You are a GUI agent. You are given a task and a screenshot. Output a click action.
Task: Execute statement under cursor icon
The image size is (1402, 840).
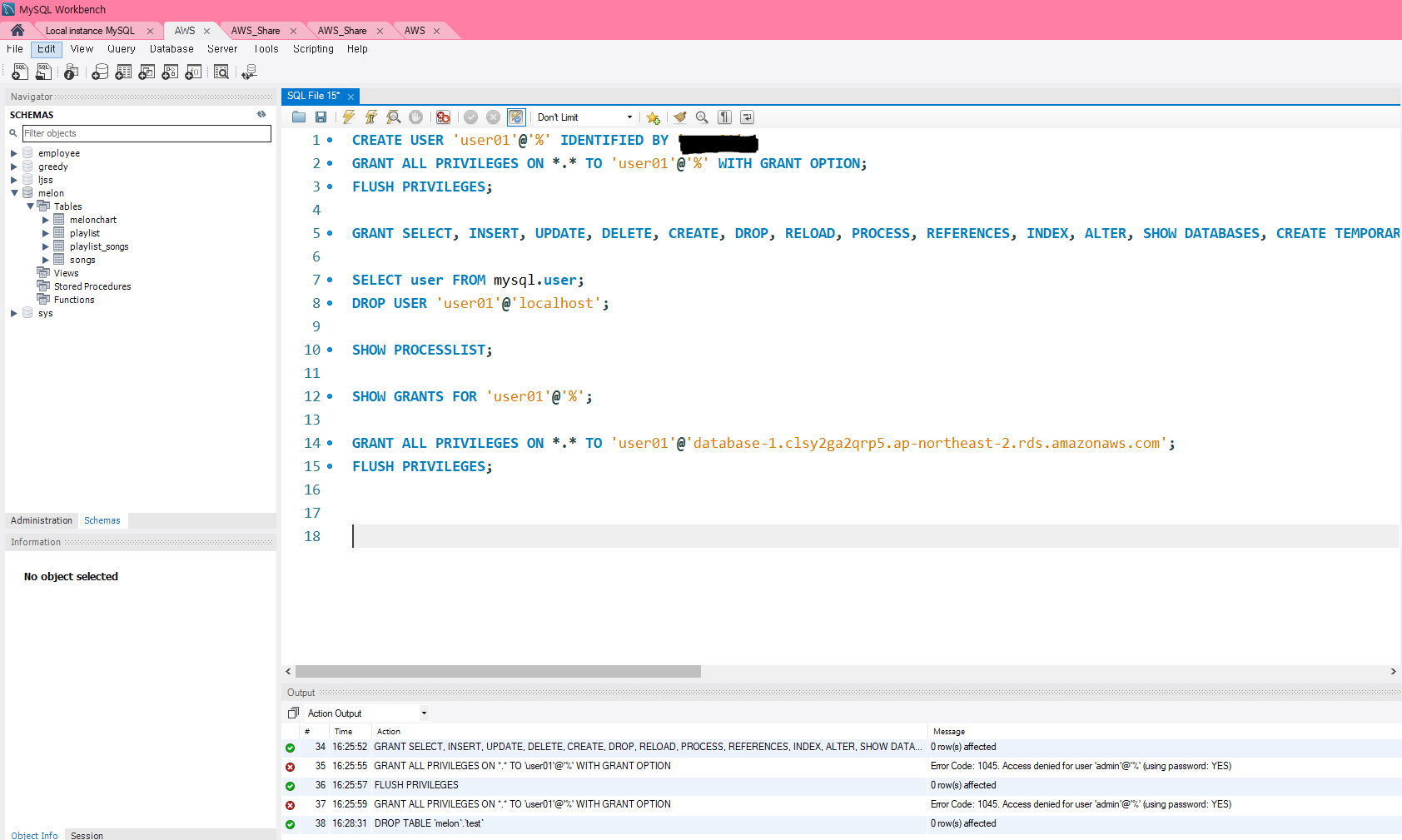(371, 117)
